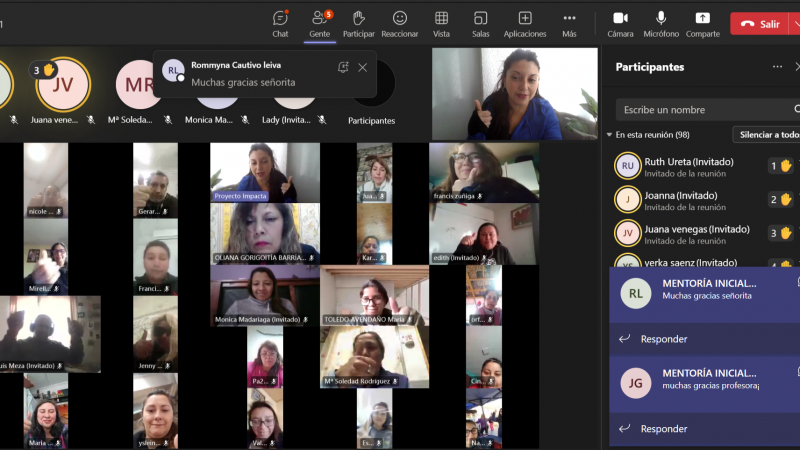Open the Vista layout options

[441, 23]
